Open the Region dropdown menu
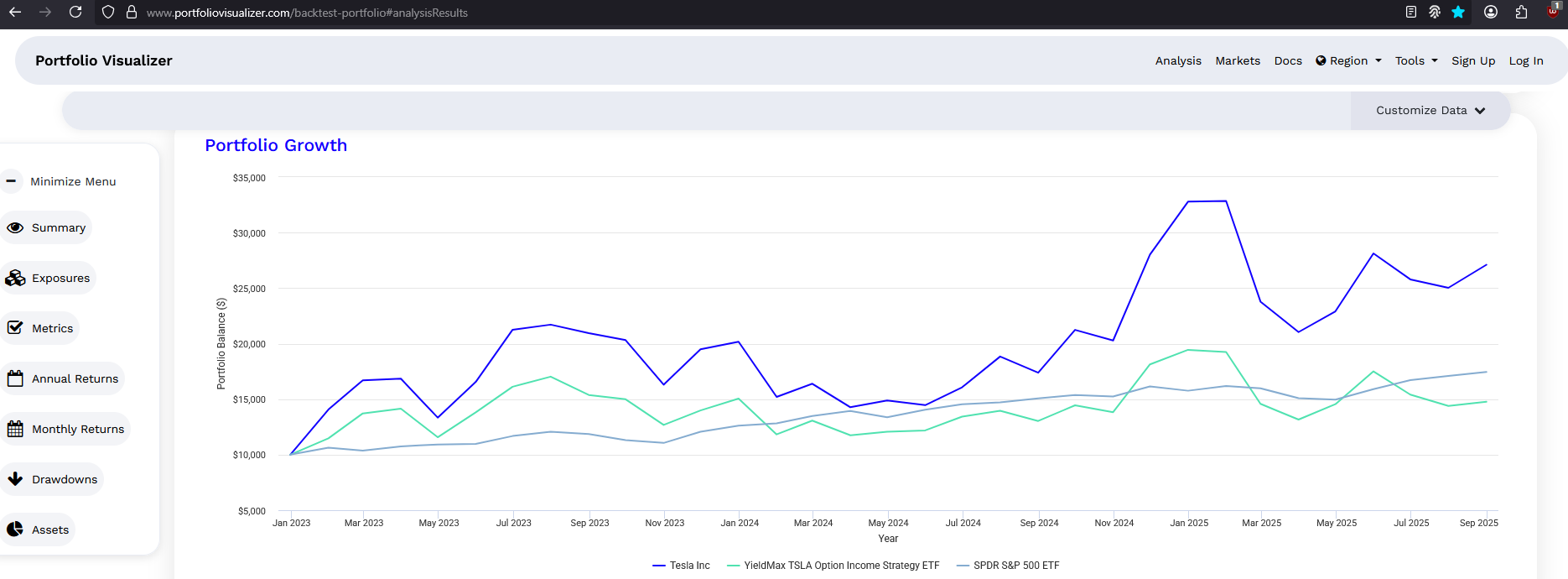Screen dimensions: 1568x579 (1348, 60)
